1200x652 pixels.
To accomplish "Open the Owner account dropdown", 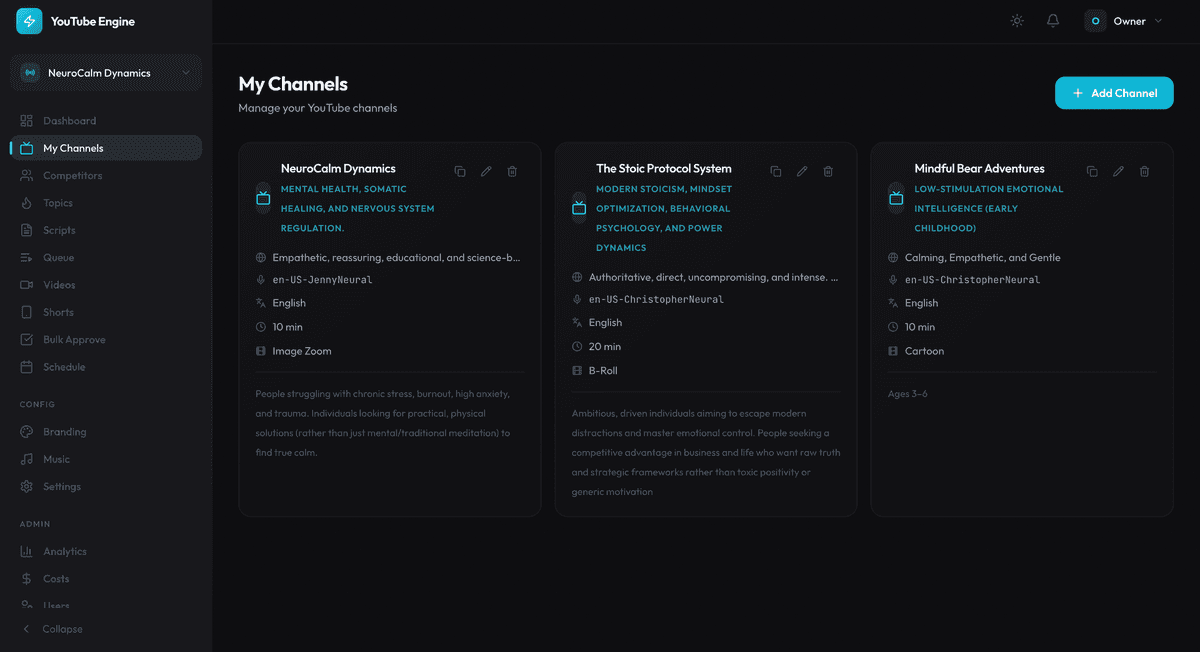I will [x=1125, y=21].
